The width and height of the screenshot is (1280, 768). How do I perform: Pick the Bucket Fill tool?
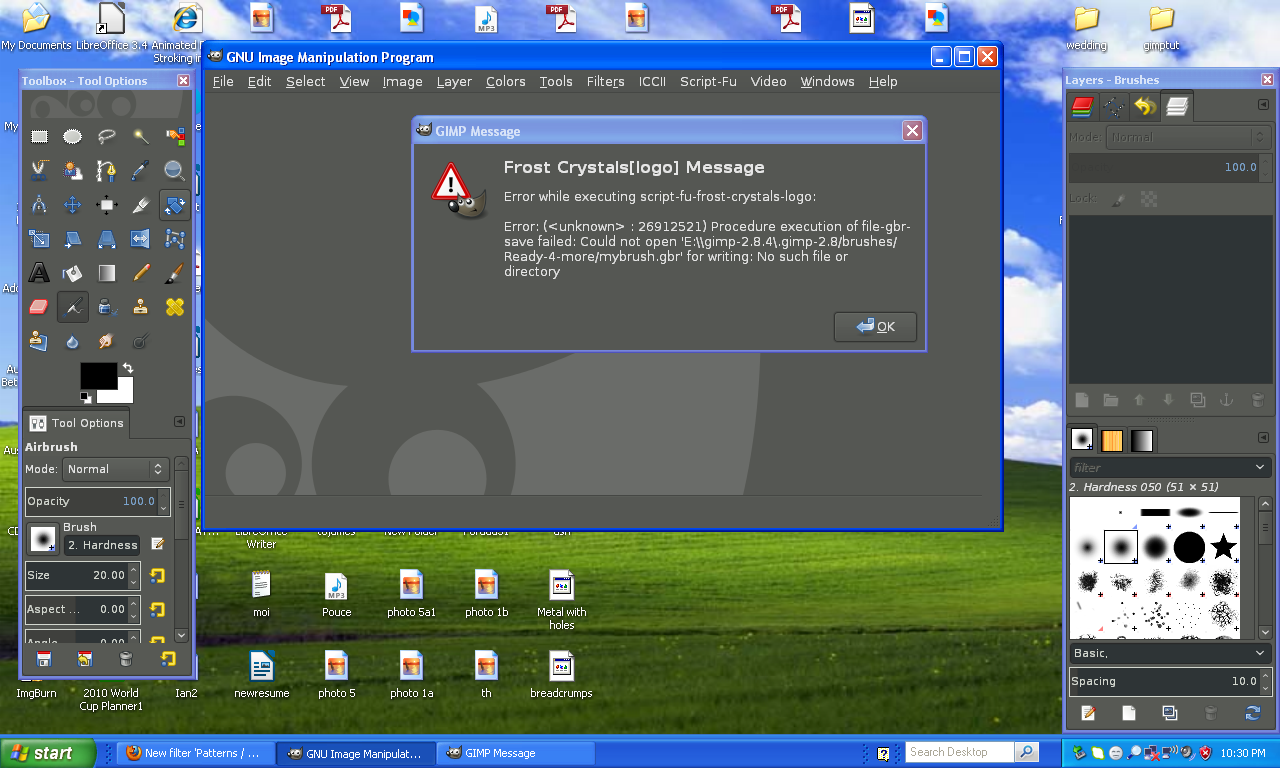[x=73, y=273]
